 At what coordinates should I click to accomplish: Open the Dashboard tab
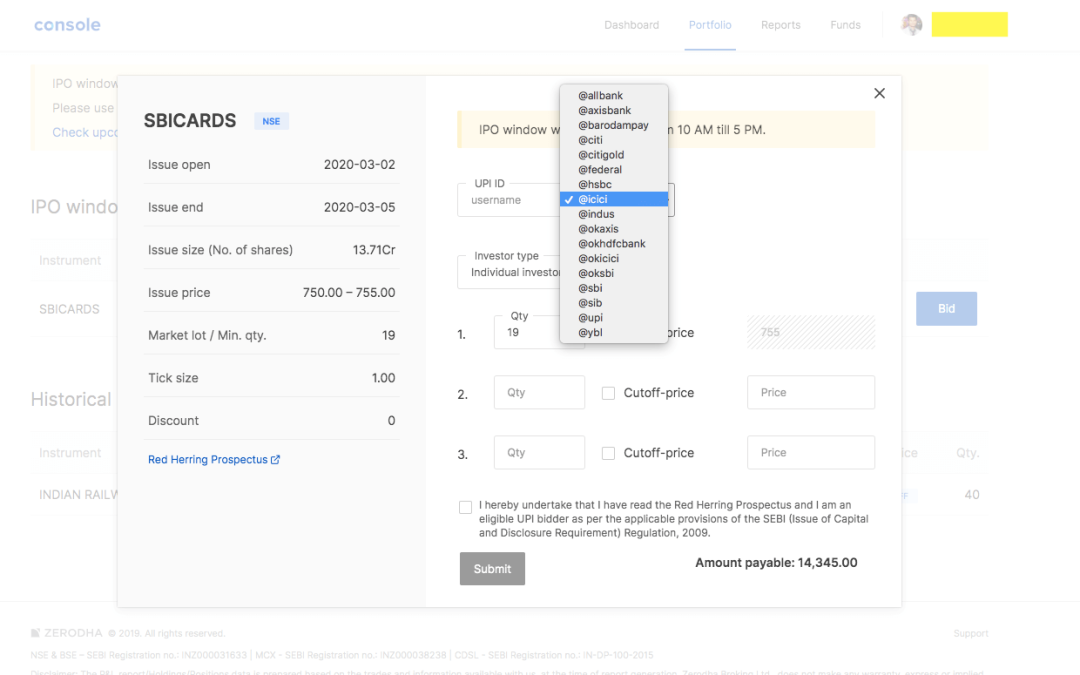[x=632, y=25]
